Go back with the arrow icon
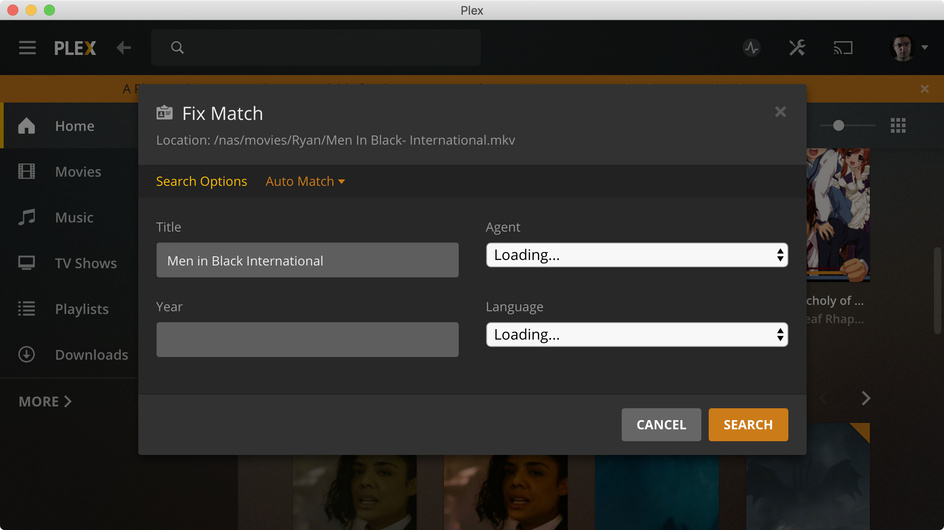The image size is (944, 530). [123, 48]
